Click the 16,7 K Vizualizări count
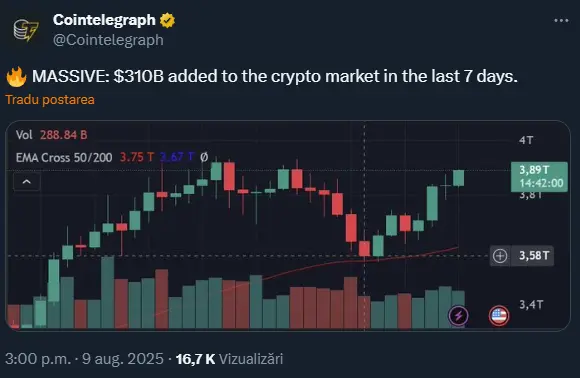 pyautogui.click(x=229, y=359)
